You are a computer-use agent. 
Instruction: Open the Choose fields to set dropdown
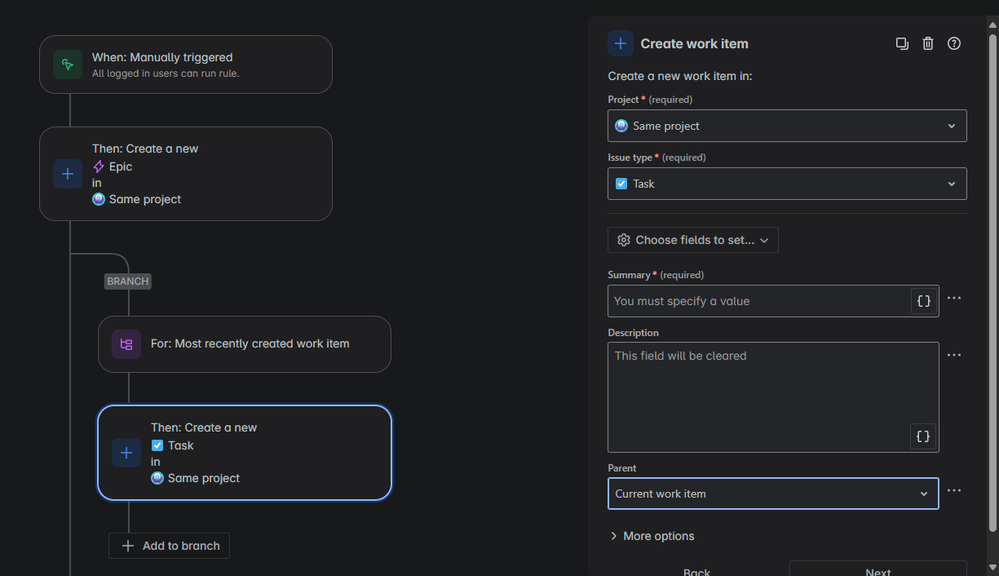[x=692, y=239]
